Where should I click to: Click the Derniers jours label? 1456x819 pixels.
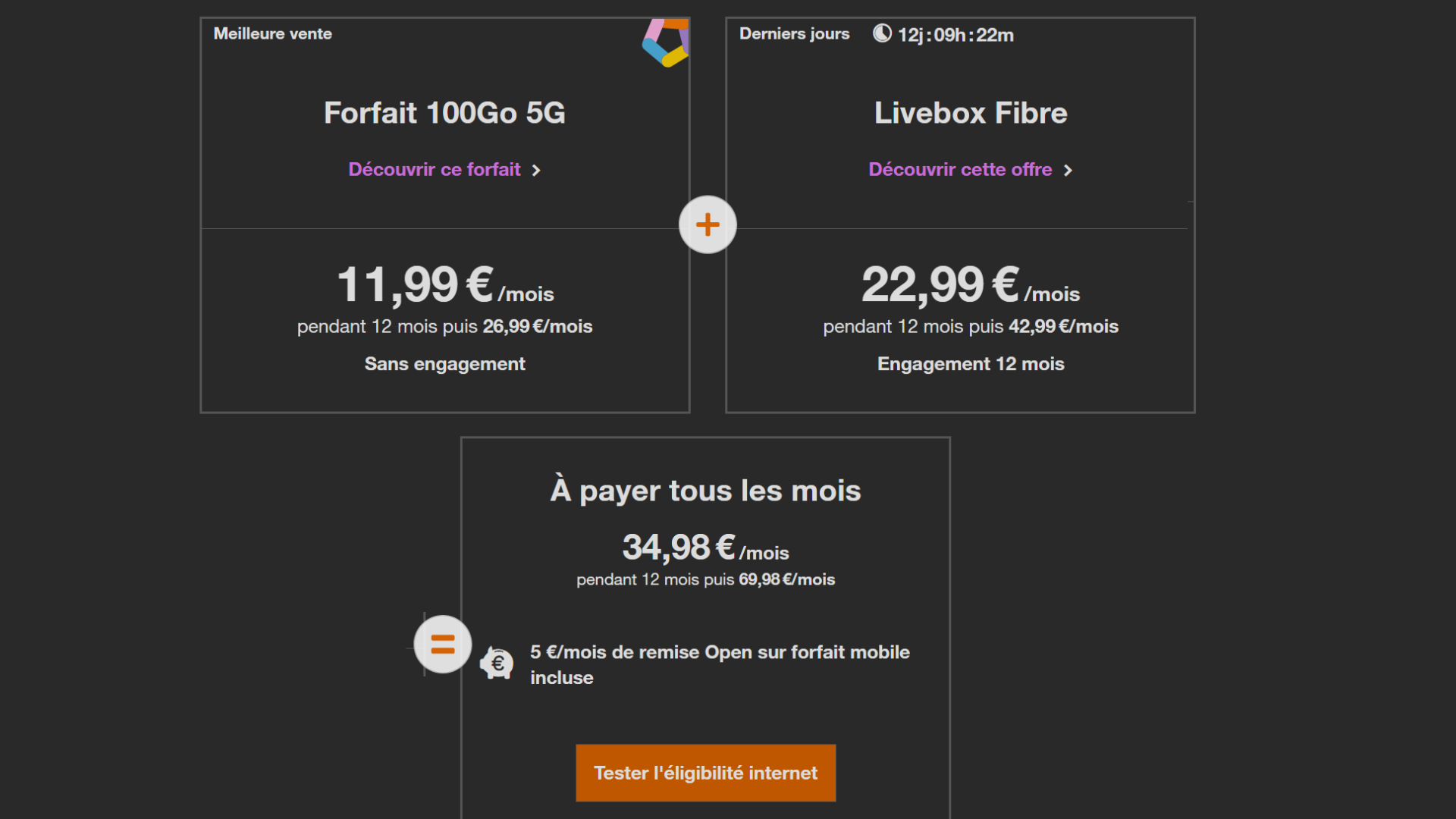coord(795,34)
